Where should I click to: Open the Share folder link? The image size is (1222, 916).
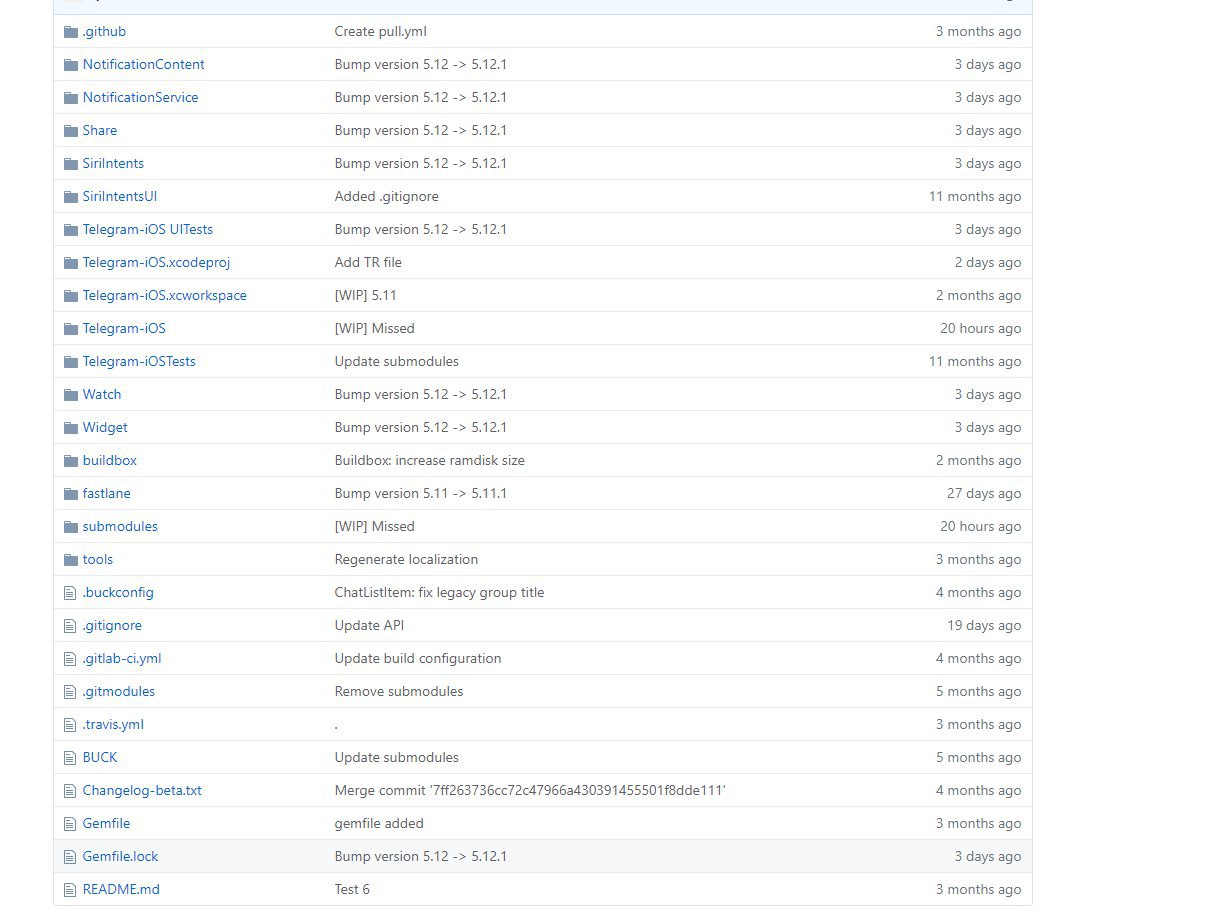point(99,131)
